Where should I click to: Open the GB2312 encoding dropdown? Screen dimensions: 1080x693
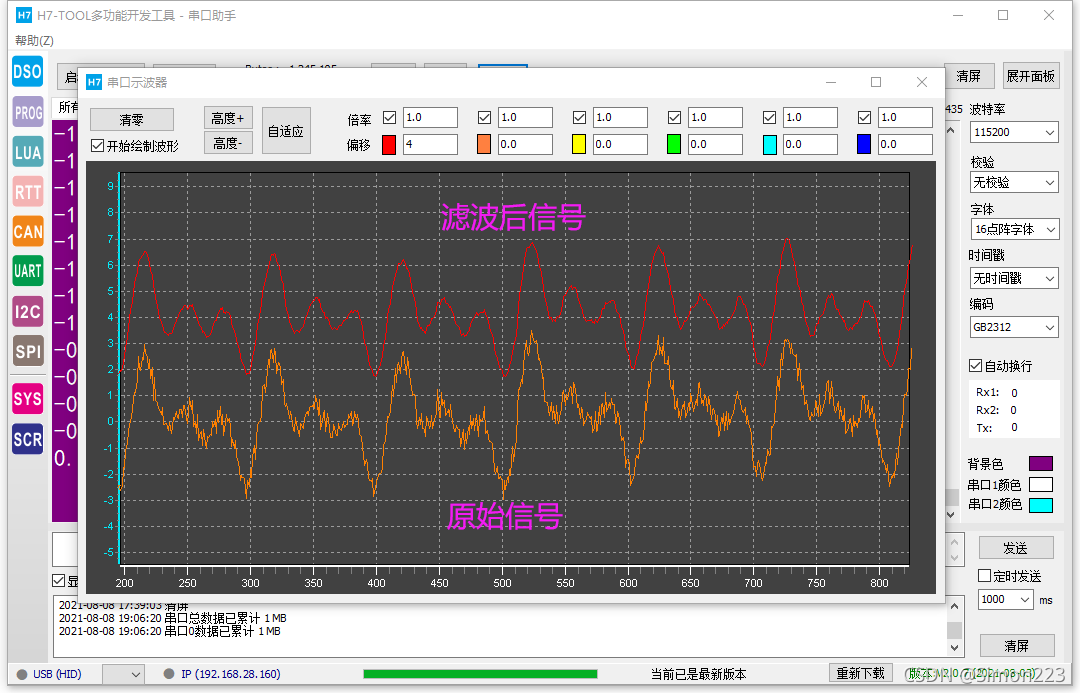pyautogui.click(x=1013, y=327)
